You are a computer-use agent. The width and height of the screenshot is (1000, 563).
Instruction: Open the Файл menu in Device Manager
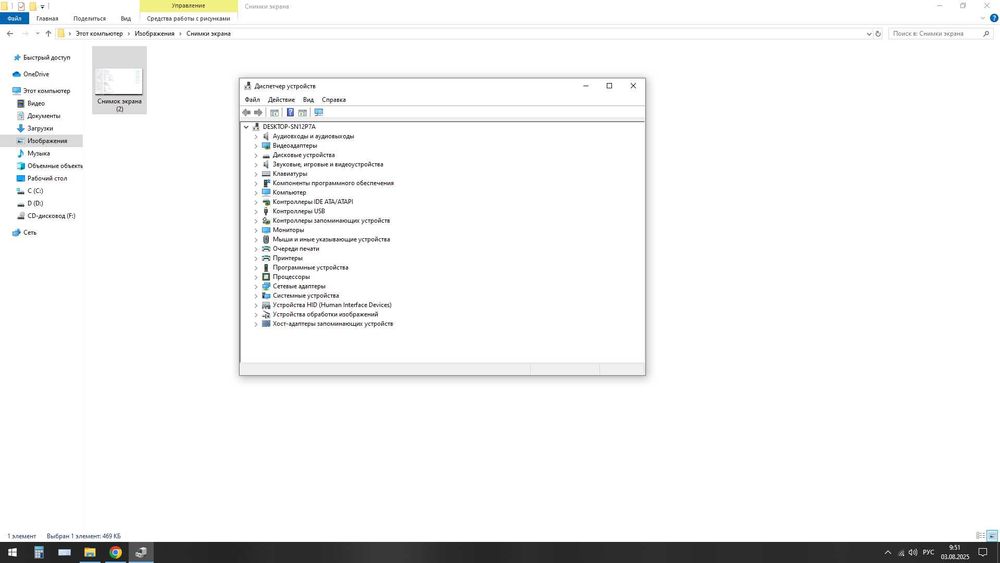[x=252, y=99]
